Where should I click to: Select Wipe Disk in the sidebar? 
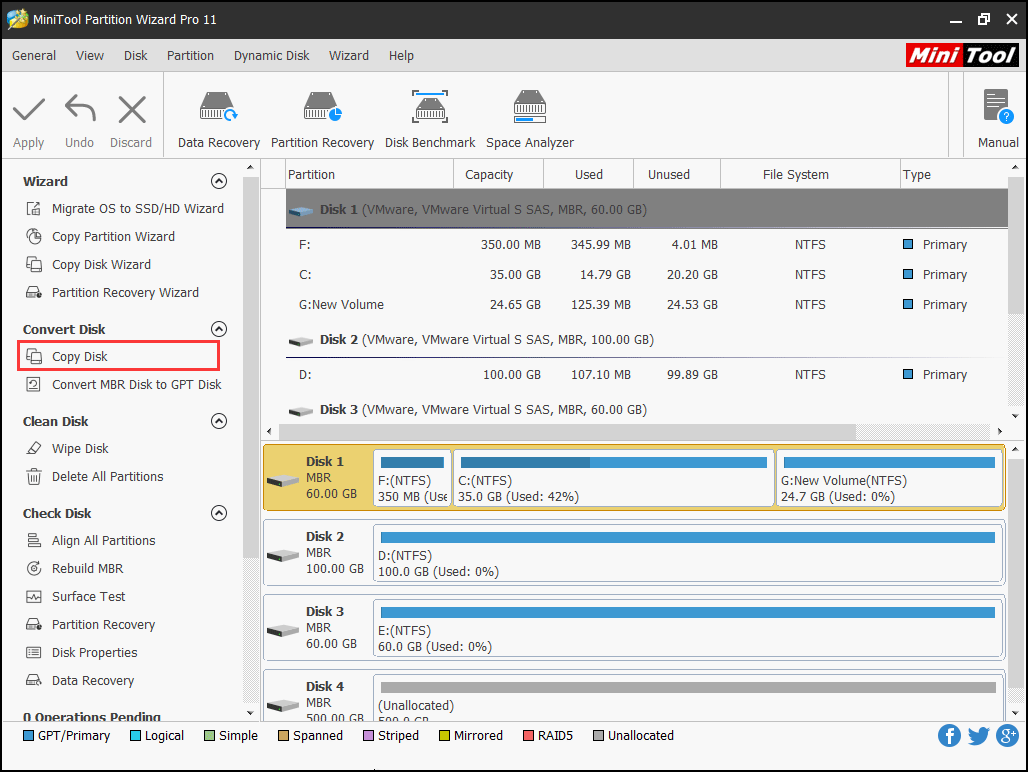tap(67, 449)
